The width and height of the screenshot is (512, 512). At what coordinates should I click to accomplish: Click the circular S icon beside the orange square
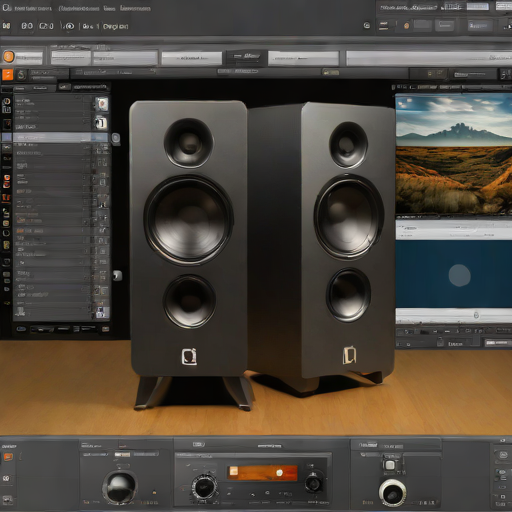[x=22, y=75]
